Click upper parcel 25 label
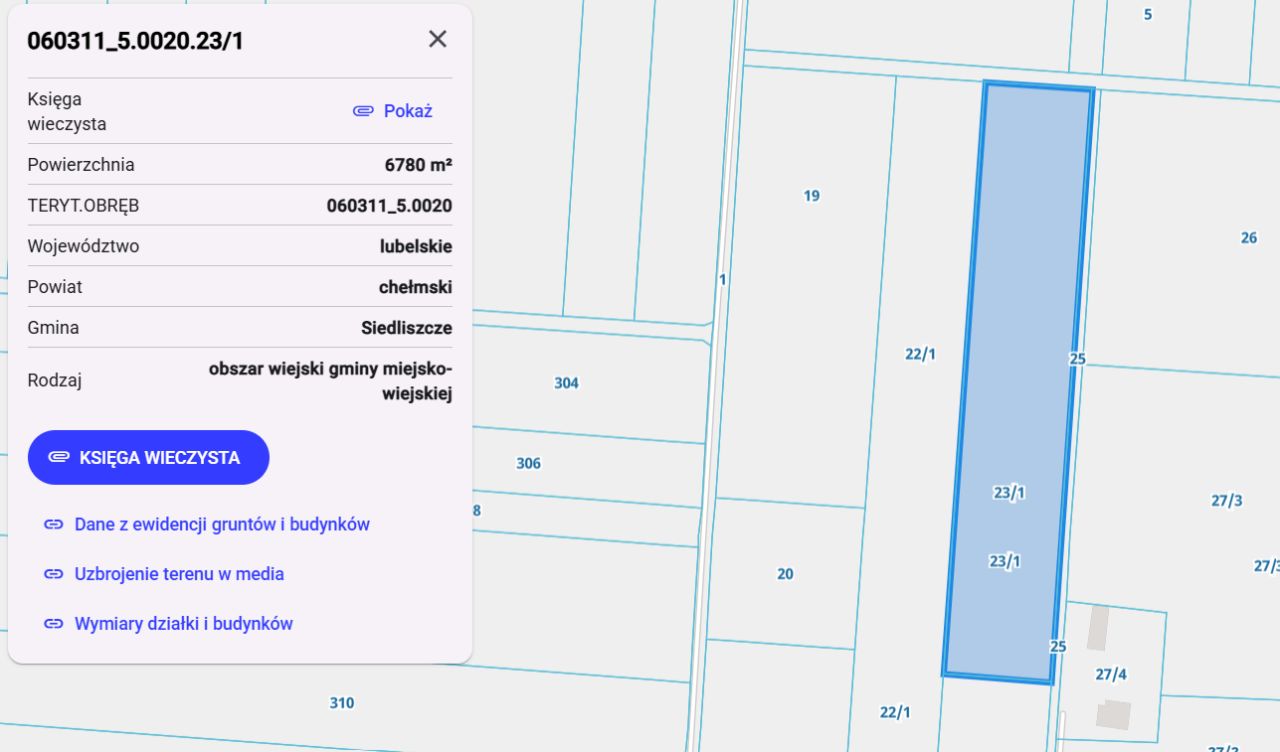Screen dimensions: 1280x752 [x=1077, y=359]
